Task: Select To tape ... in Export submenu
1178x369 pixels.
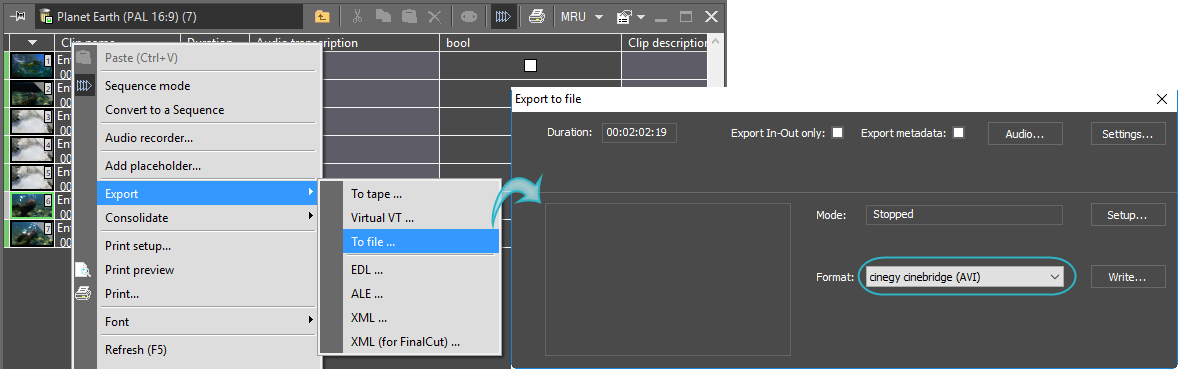Action: (x=421, y=194)
